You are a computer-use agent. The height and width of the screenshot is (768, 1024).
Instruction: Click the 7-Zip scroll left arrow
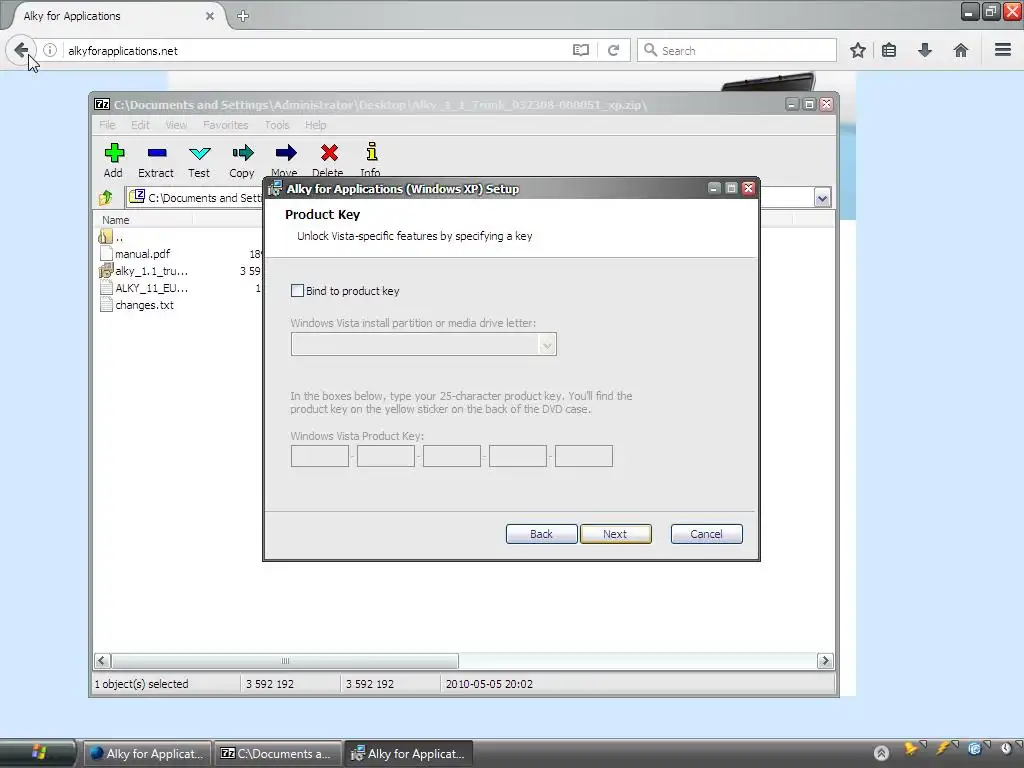click(x=102, y=661)
